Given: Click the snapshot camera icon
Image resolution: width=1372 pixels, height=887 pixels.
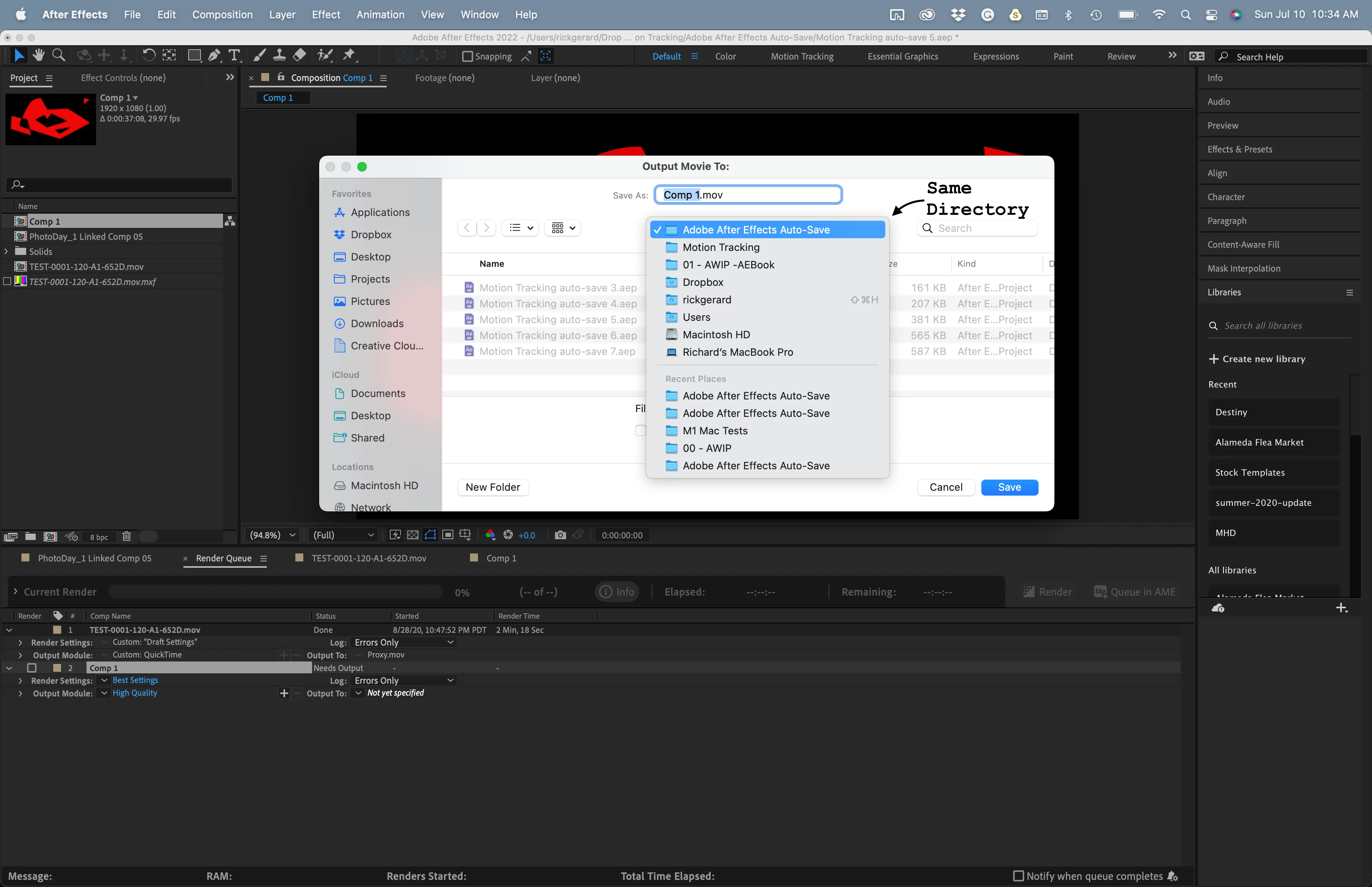Looking at the screenshot, I should click(x=560, y=535).
